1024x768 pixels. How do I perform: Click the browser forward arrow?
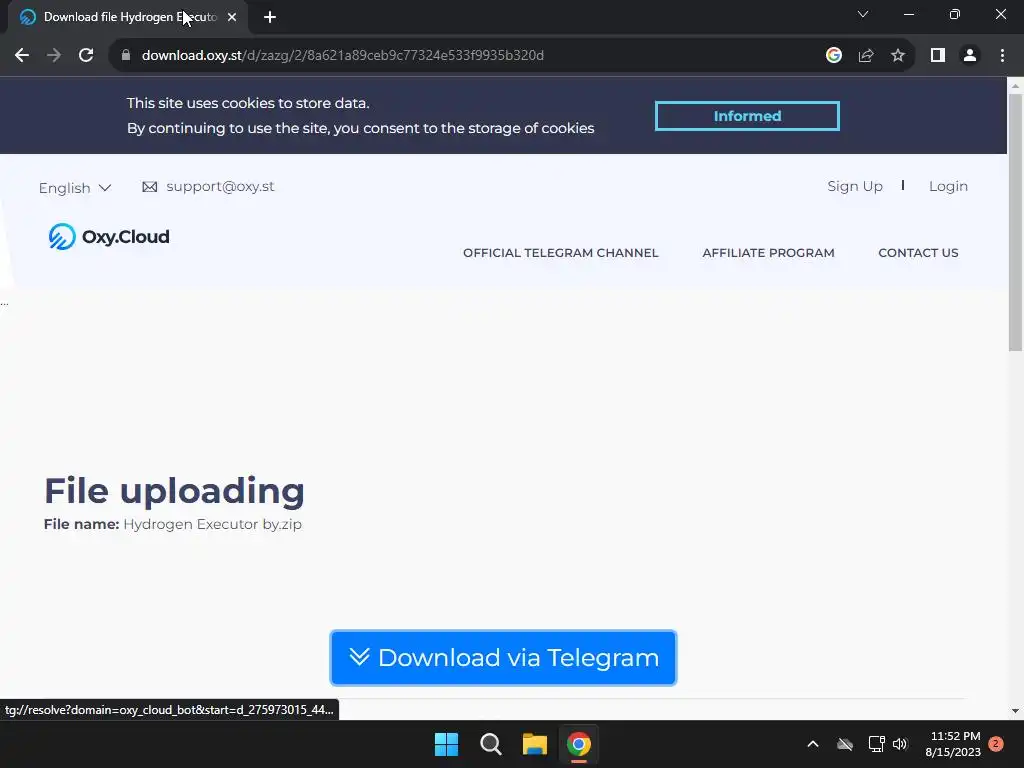click(54, 56)
